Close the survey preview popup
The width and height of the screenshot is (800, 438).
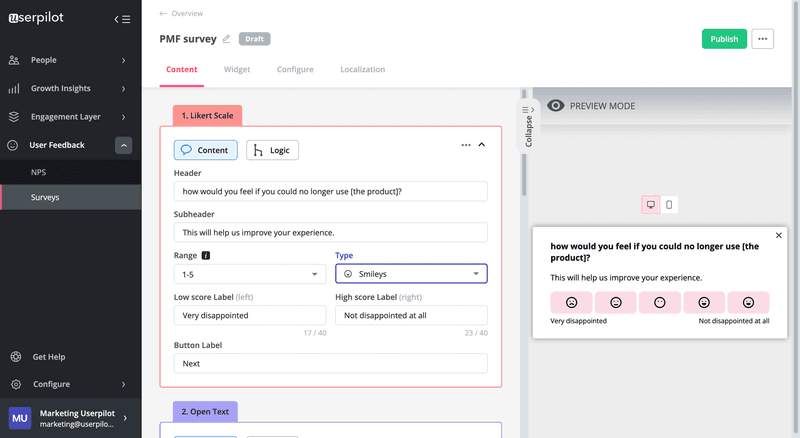(779, 235)
